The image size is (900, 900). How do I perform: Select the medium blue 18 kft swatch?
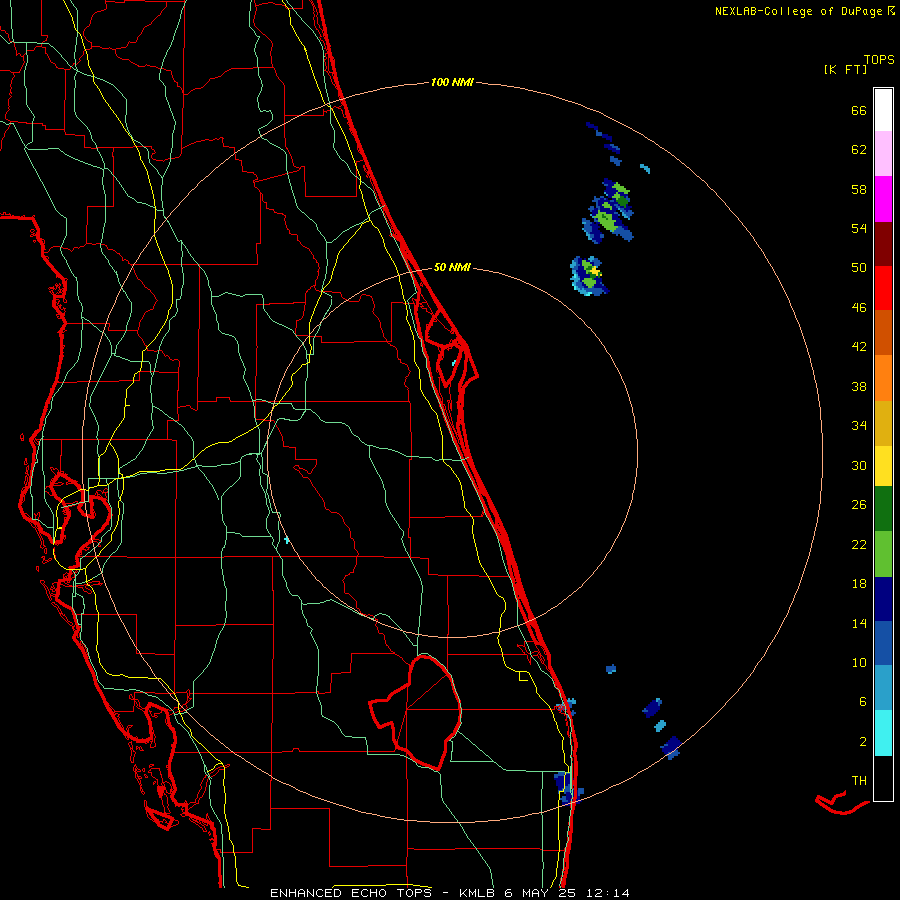point(883,643)
